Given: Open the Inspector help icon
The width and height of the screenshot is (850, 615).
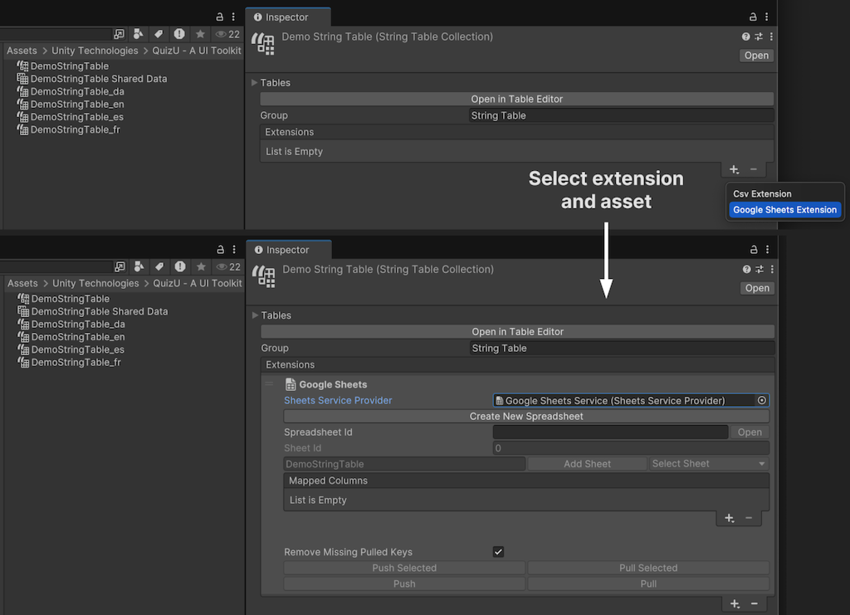Looking at the screenshot, I should coord(746,36).
